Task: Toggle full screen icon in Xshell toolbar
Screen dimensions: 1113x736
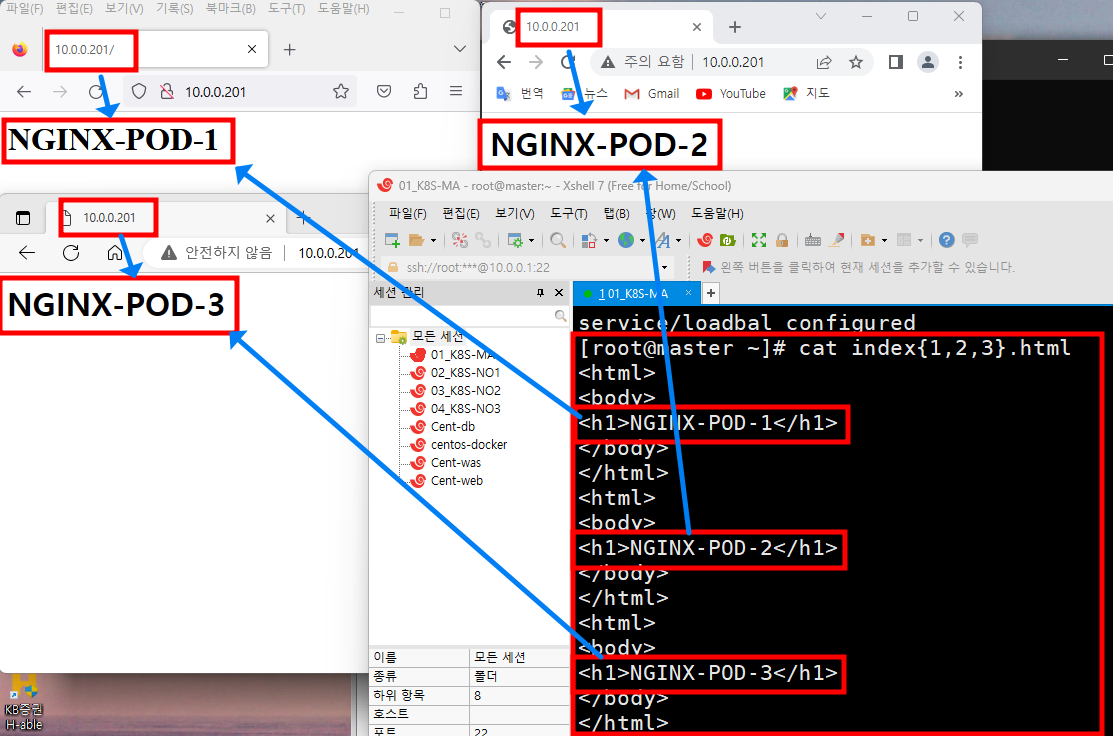Action: tap(759, 241)
